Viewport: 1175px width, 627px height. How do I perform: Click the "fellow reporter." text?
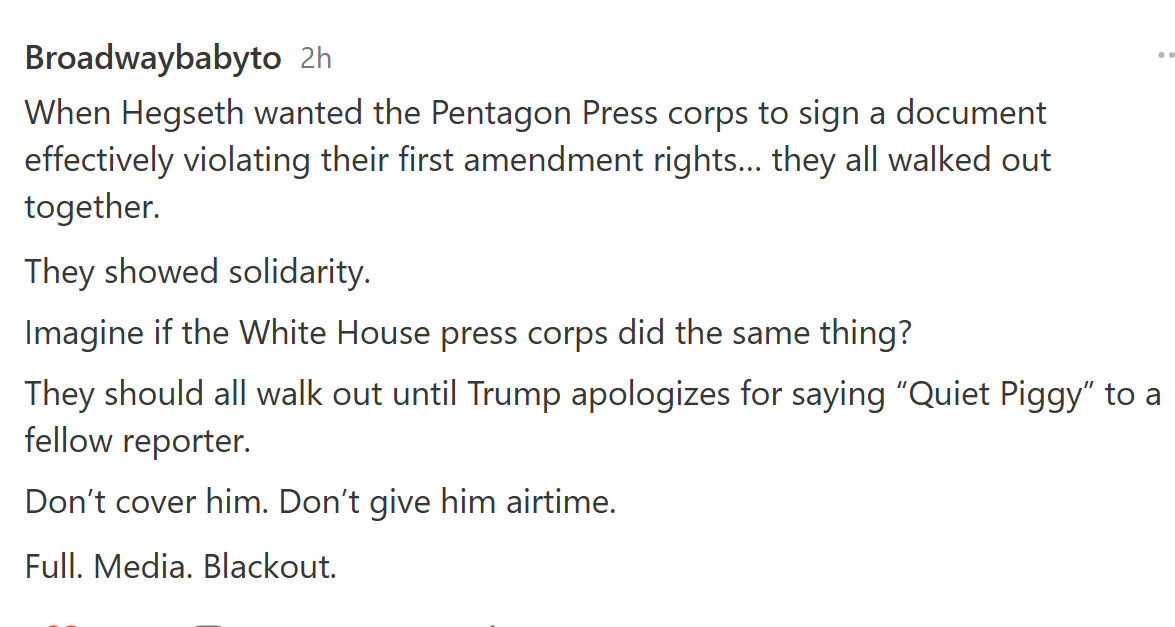click(x=137, y=441)
